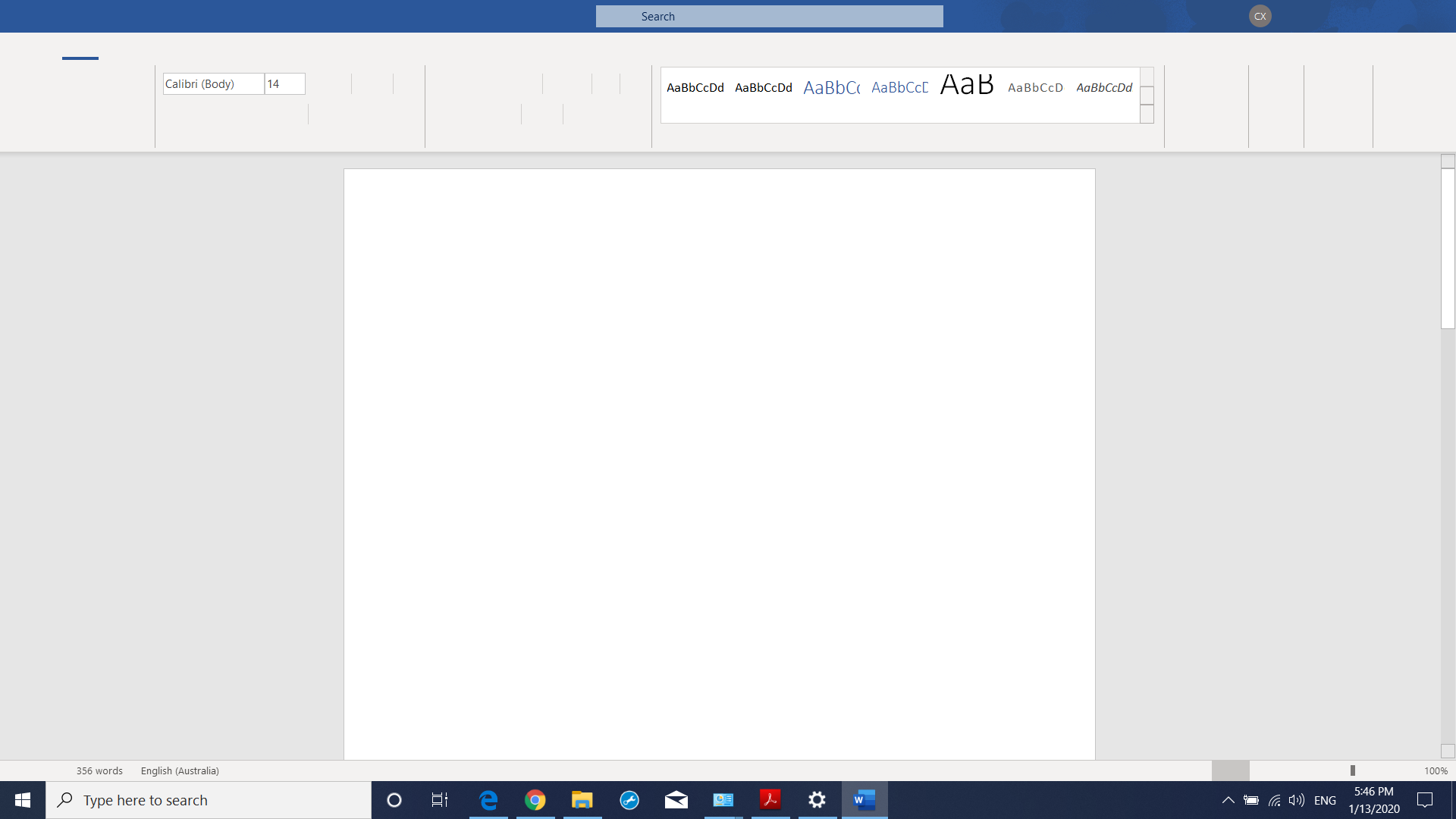Image resolution: width=1456 pixels, height=819 pixels.
Task: Open the Windows Start menu
Action: pos(23,800)
